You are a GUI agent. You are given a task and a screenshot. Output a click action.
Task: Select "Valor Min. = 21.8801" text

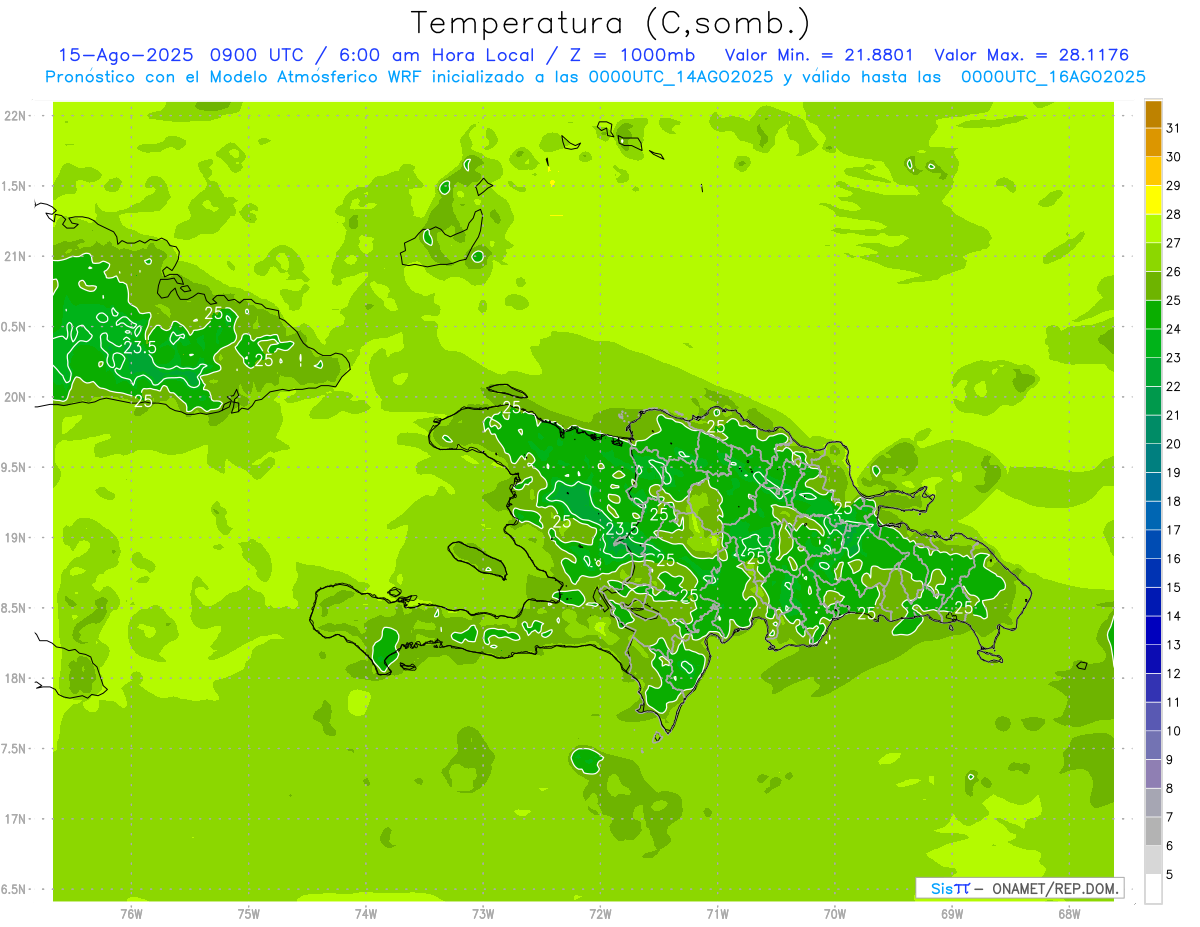(x=819, y=56)
